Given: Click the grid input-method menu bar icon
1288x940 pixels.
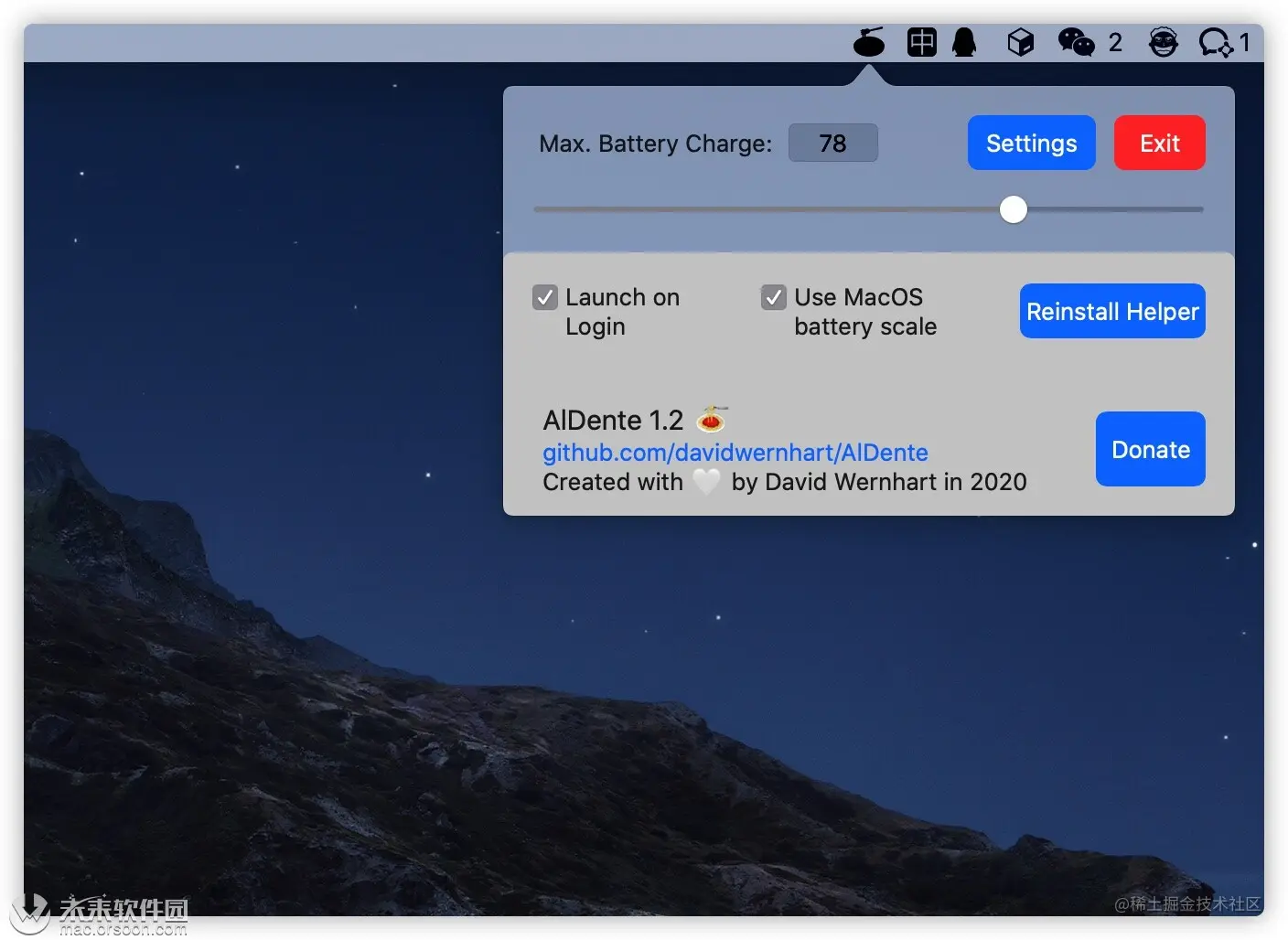Looking at the screenshot, I should [x=921, y=42].
